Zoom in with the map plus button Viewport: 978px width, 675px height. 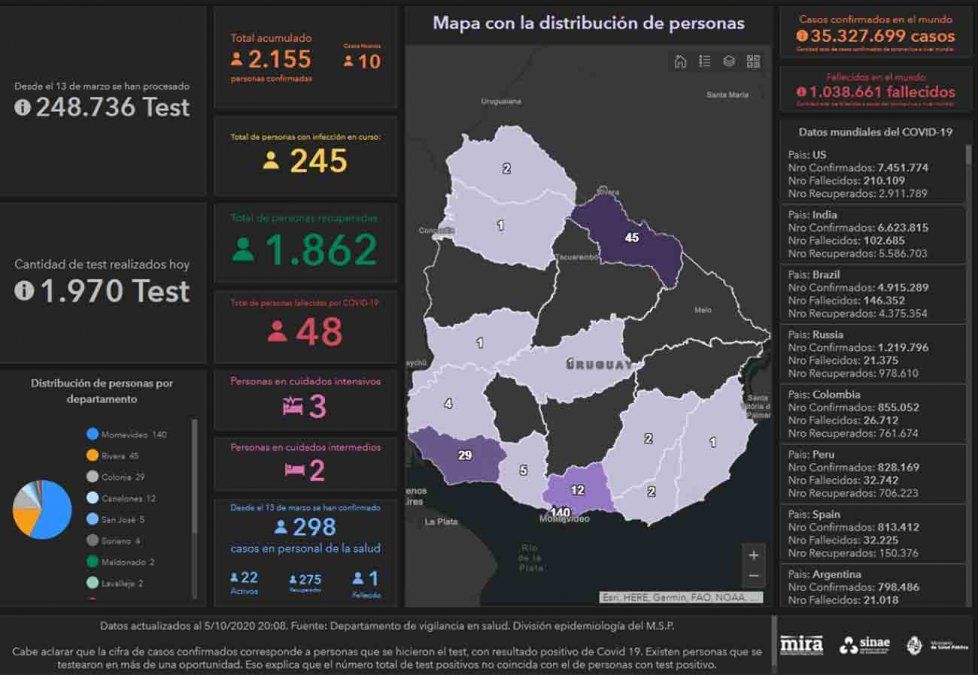tap(753, 555)
